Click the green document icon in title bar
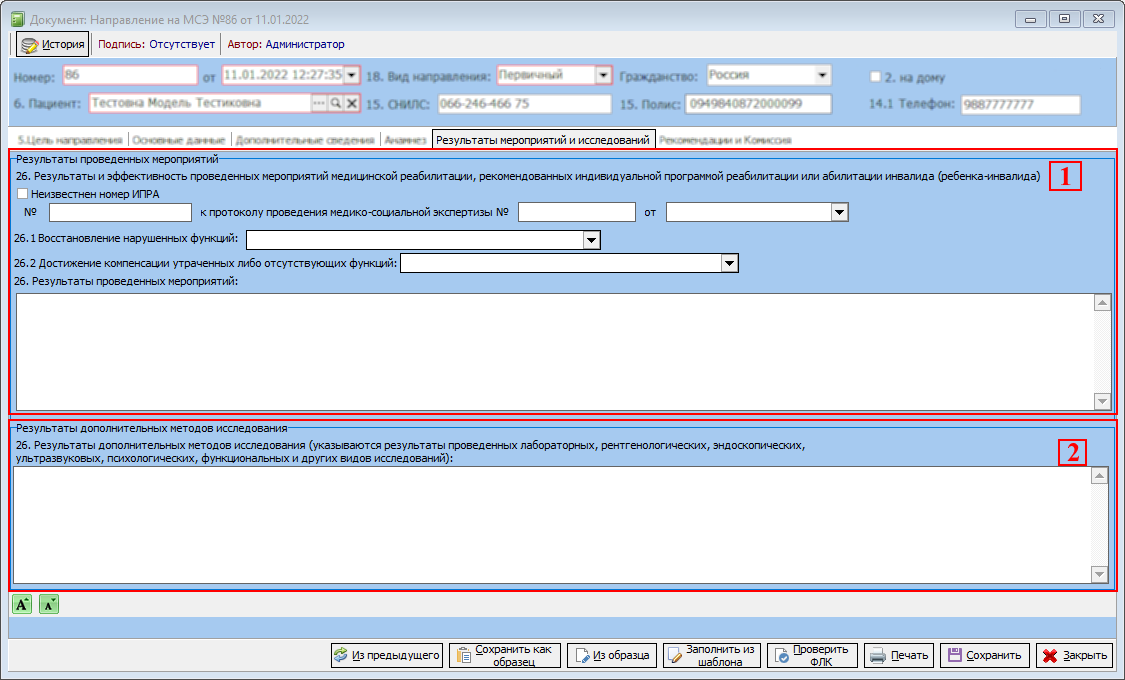The image size is (1125, 680). (18, 19)
